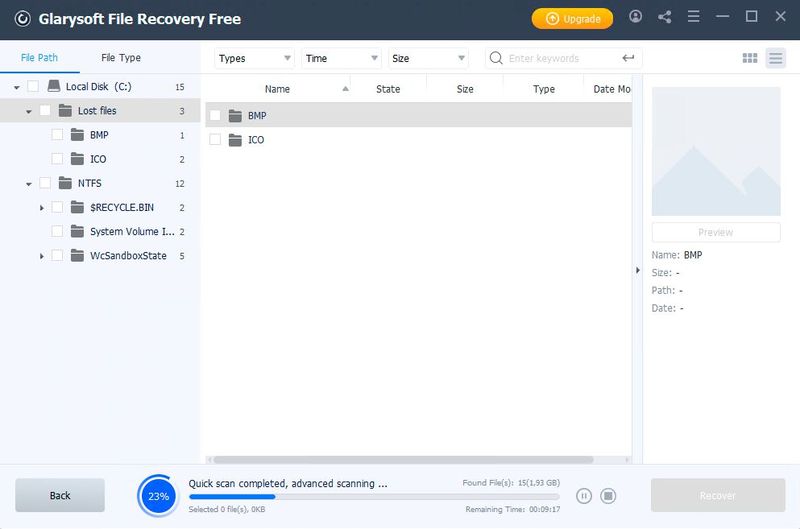Sort by the Size column header
Screen dimensions: 800x529
coord(465,89)
